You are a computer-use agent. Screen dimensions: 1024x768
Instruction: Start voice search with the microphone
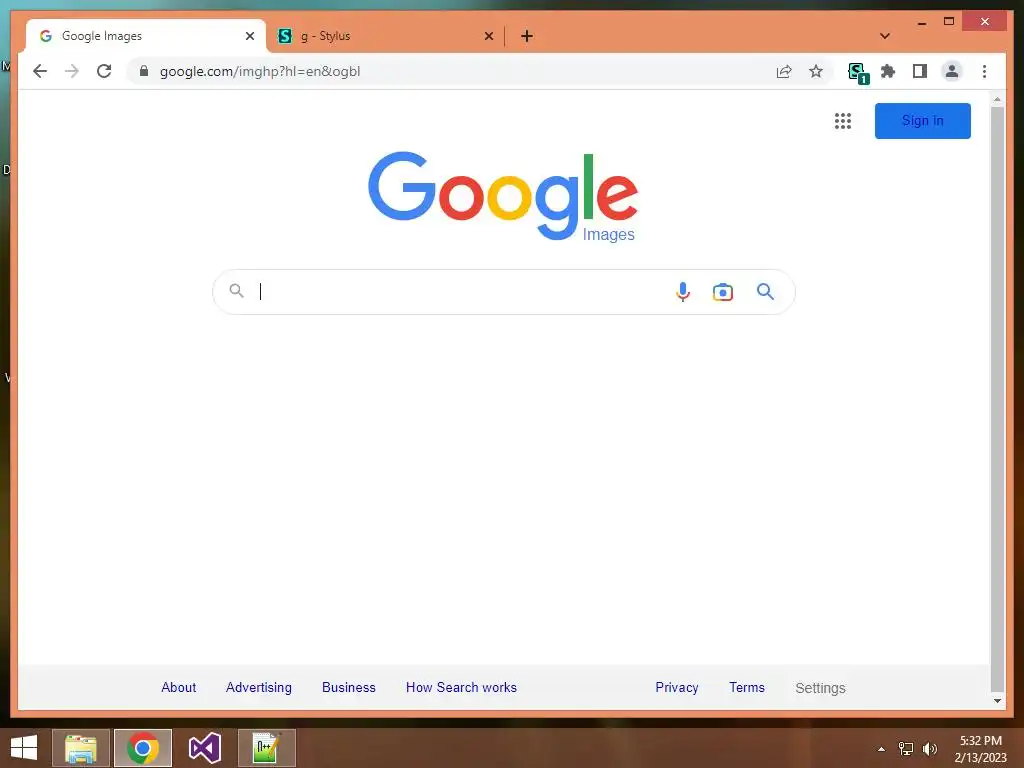(x=682, y=291)
